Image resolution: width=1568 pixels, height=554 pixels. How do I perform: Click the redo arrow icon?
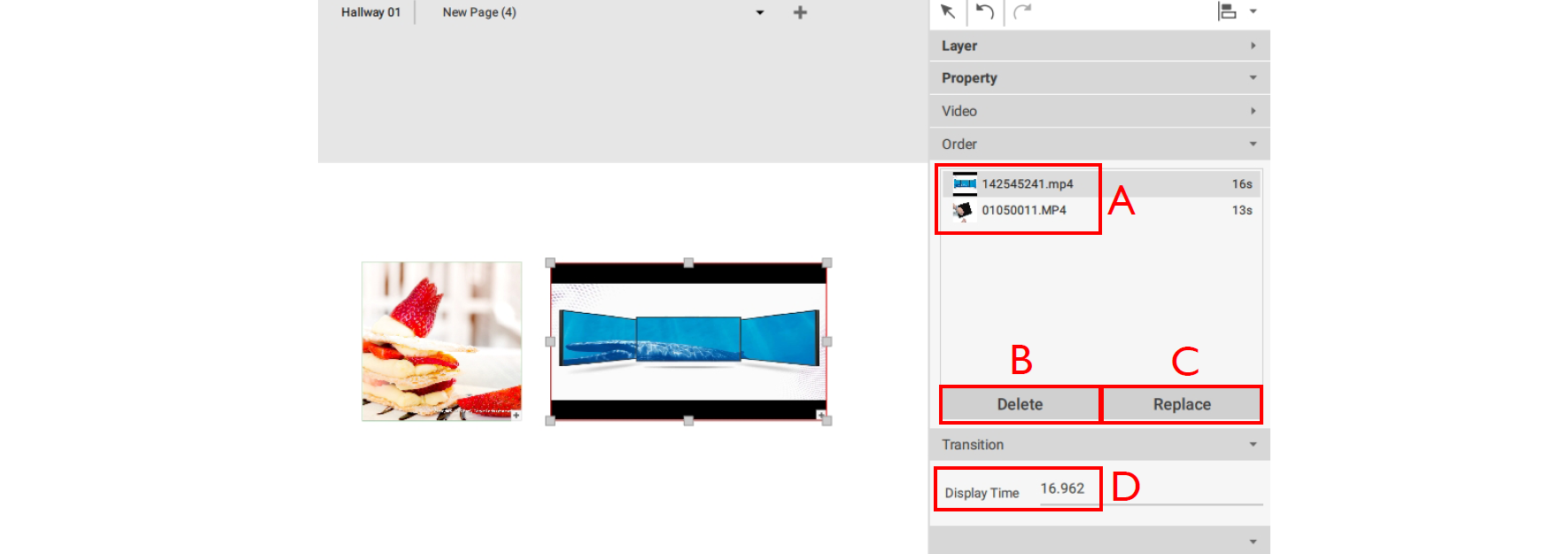pos(1022,12)
